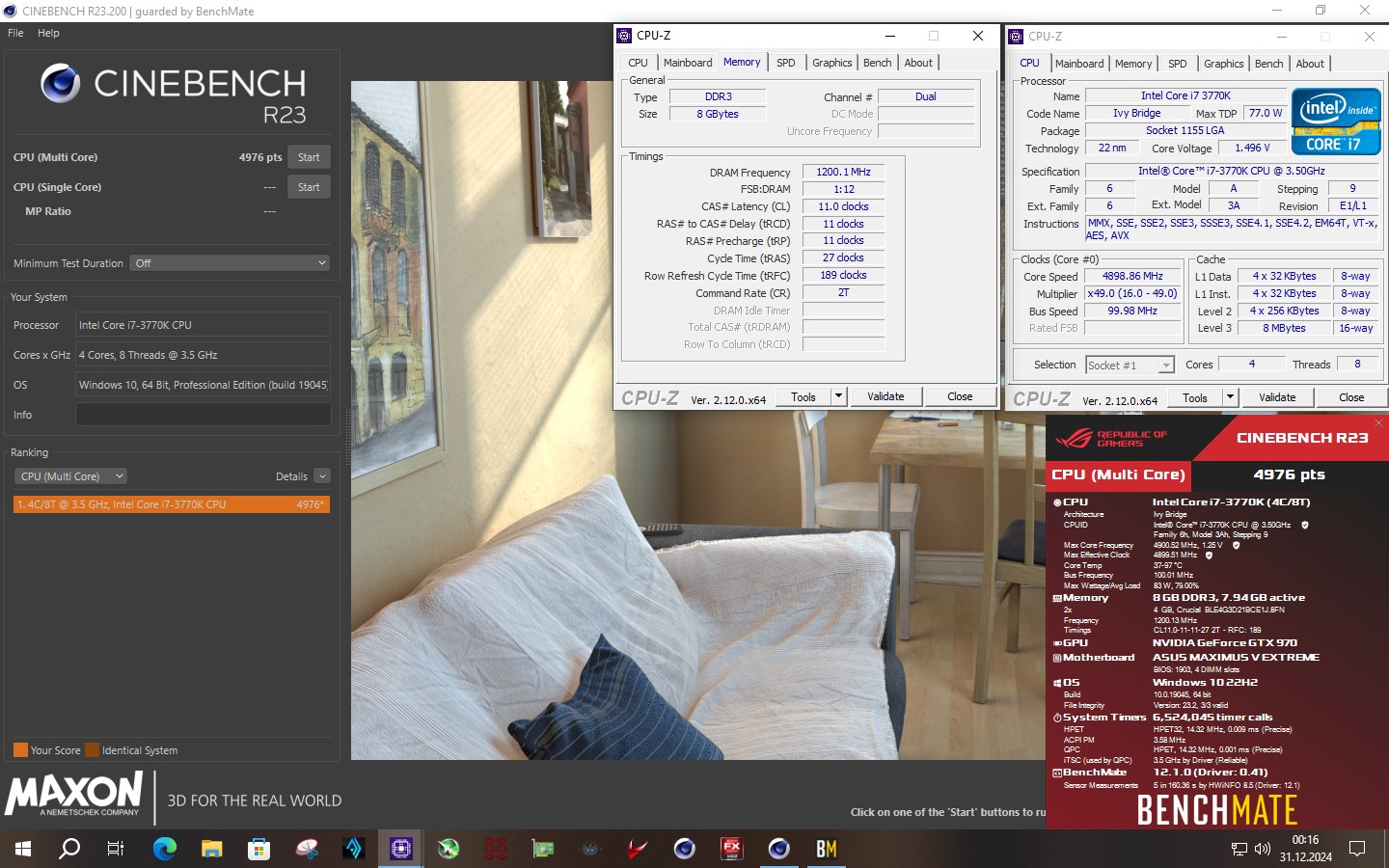Click the DRAM Frequency value 1200.1 MHz

coord(843,172)
